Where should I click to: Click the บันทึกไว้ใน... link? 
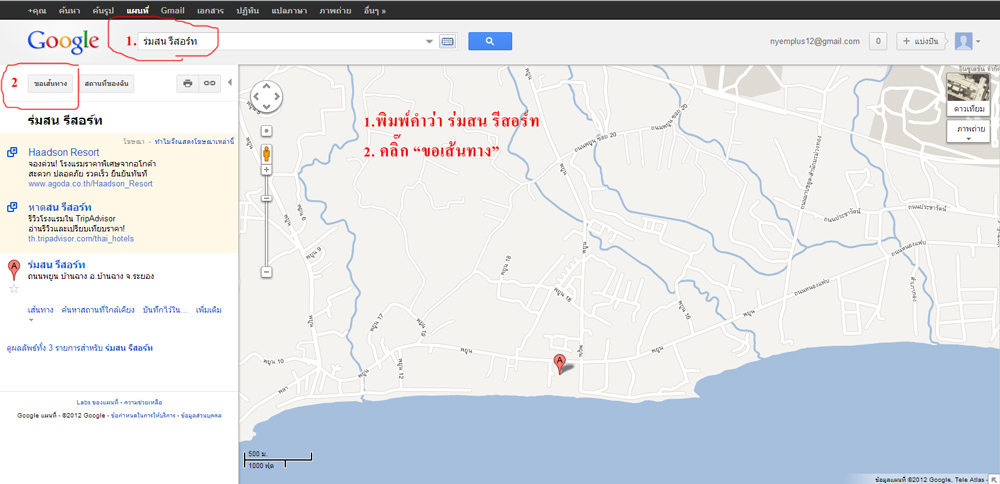pos(166,311)
